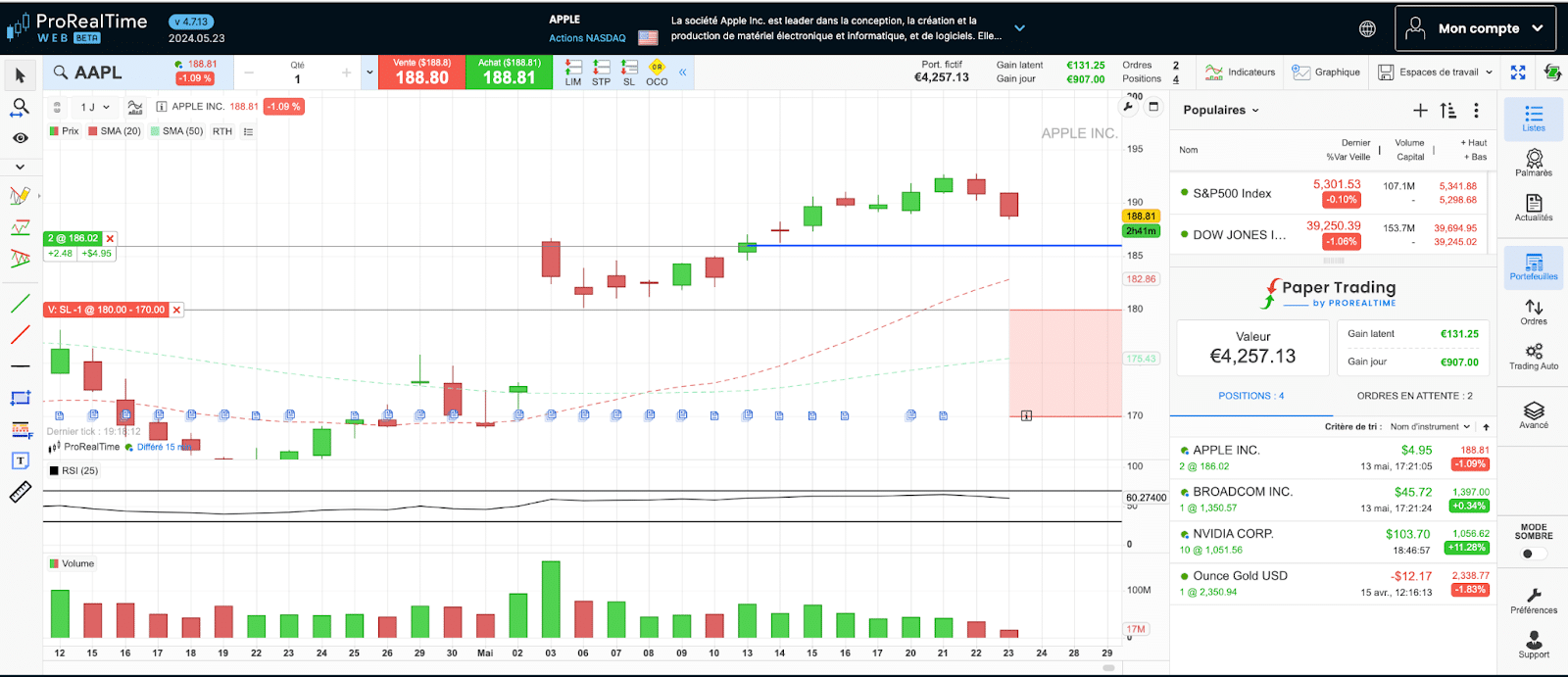Open the language globe icon
The height and width of the screenshot is (677, 1568).
click(1367, 28)
